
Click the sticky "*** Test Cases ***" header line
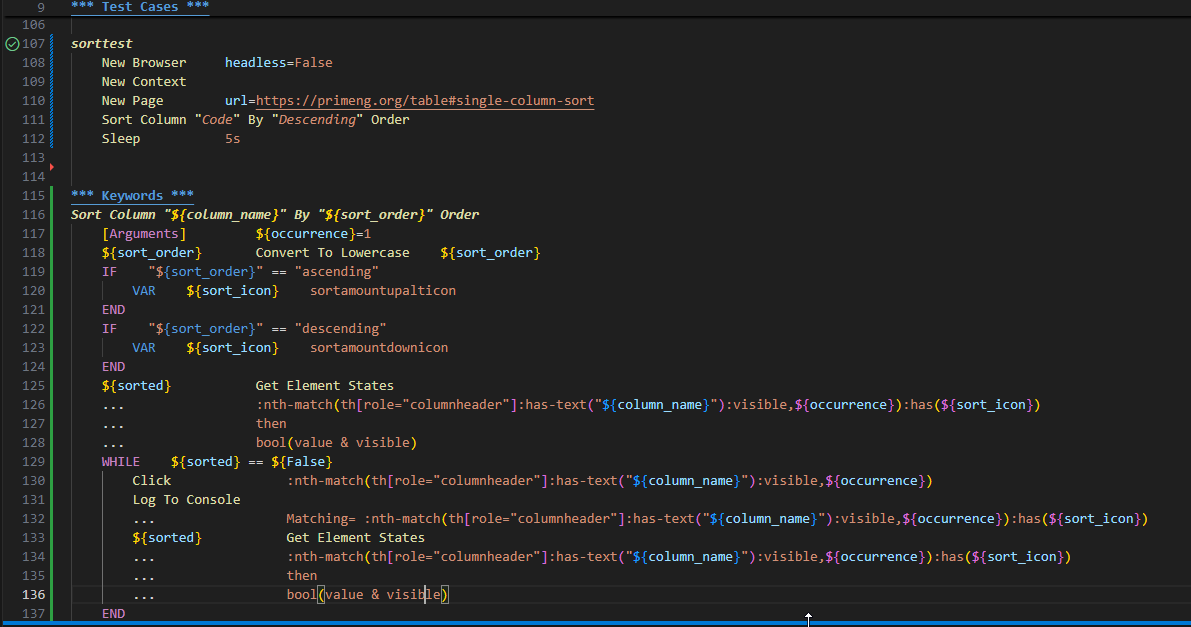pos(140,7)
